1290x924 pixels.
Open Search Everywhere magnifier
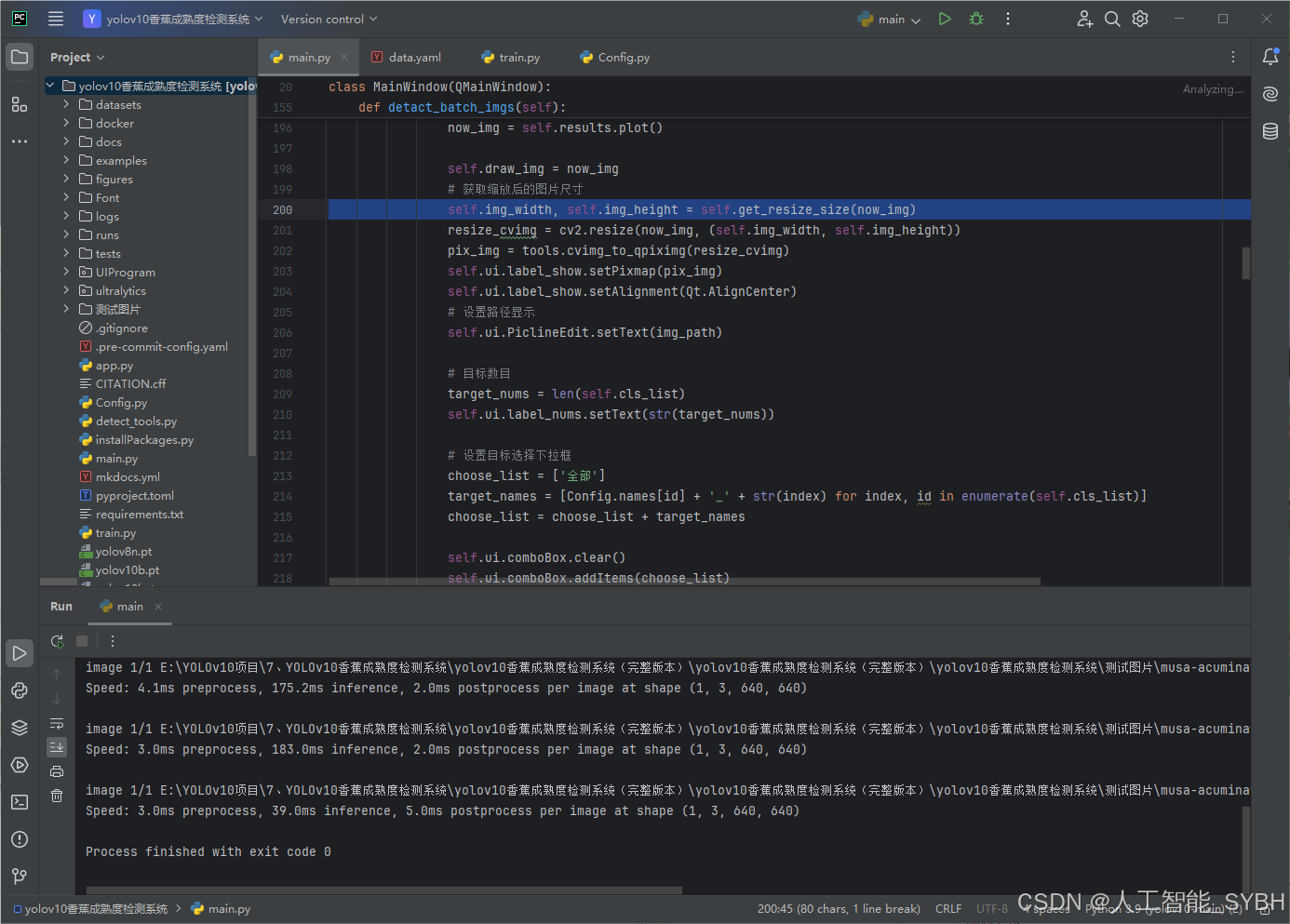tap(1112, 19)
